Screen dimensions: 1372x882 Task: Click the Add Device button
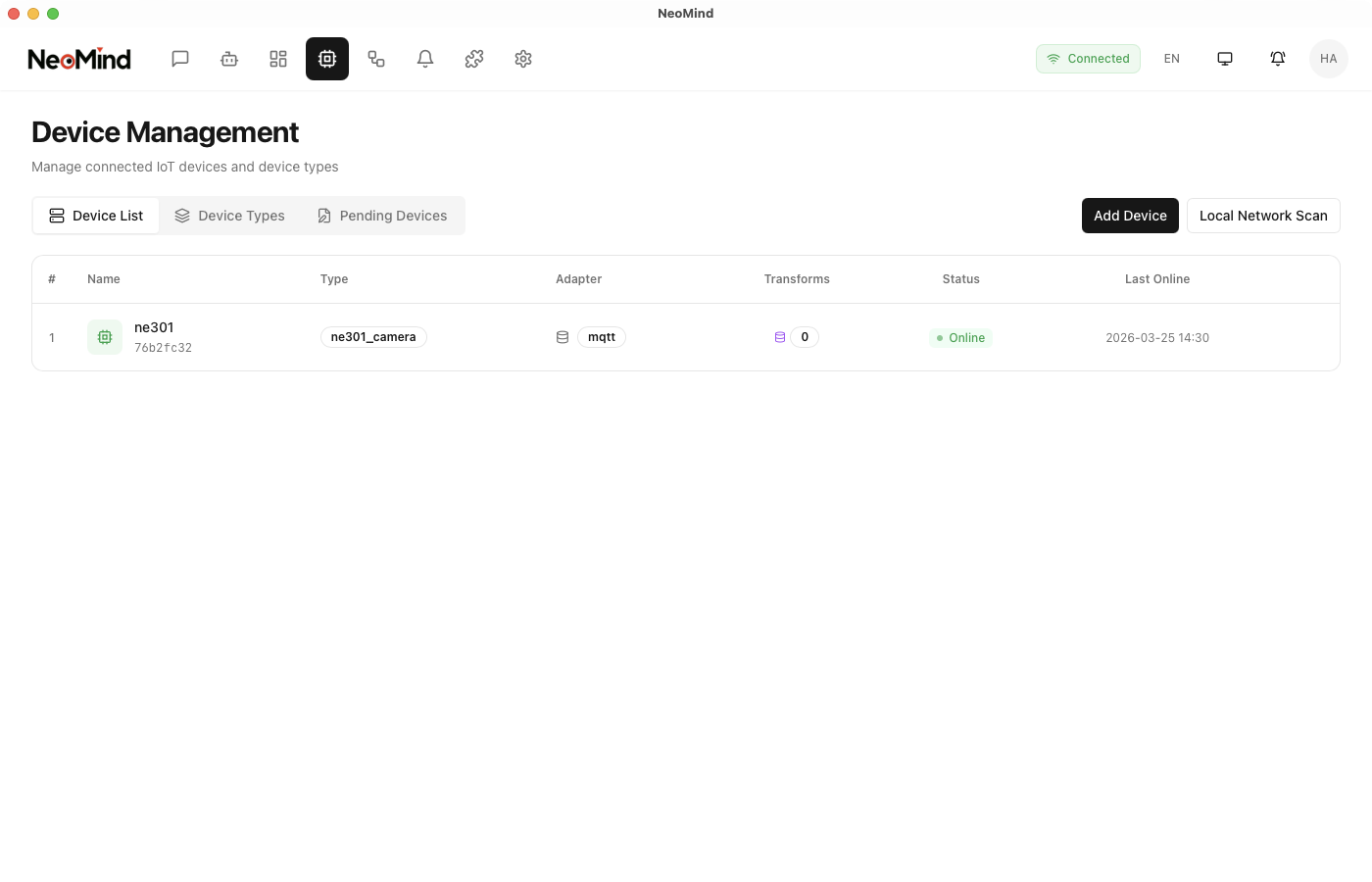tap(1130, 216)
